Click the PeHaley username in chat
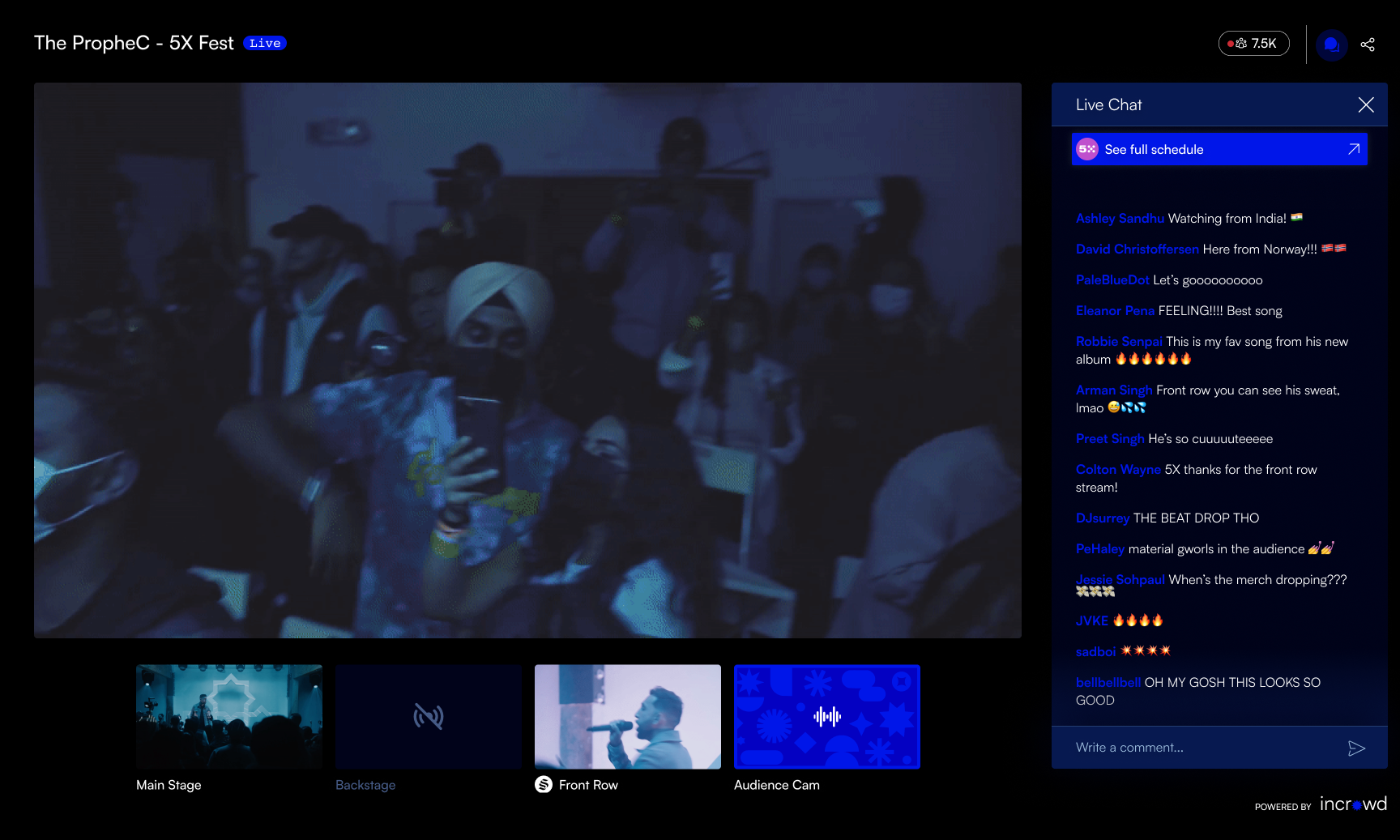 (x=1100, y=549)
